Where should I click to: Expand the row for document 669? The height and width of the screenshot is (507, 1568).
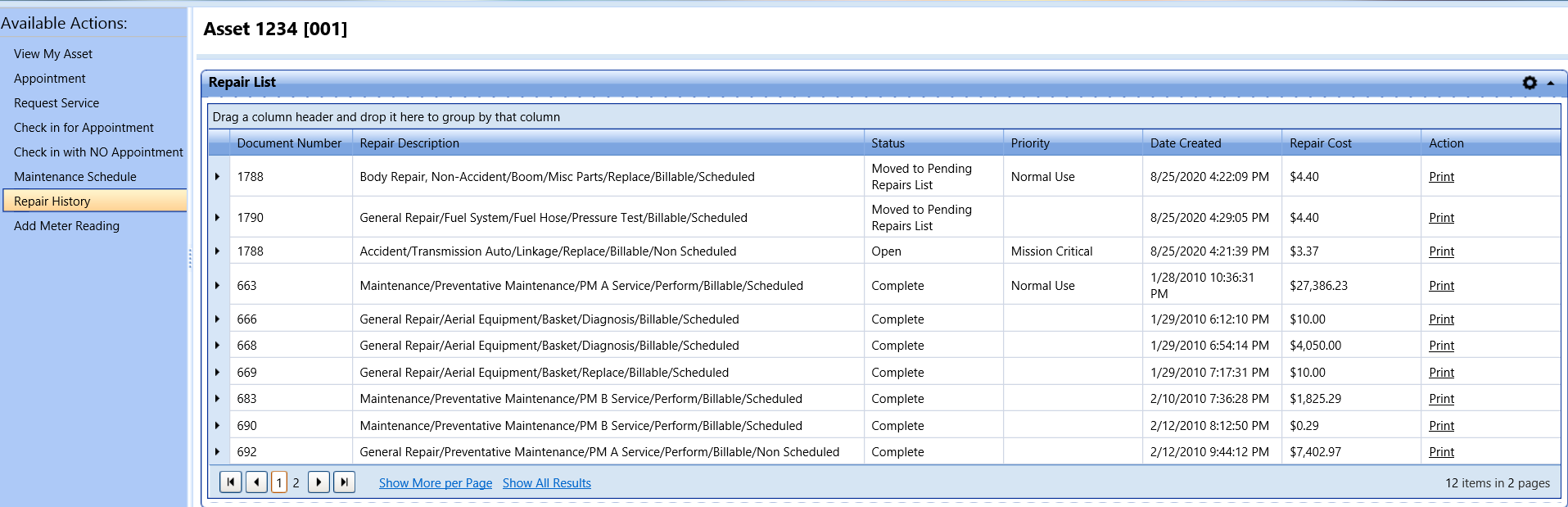pos(218,372)
